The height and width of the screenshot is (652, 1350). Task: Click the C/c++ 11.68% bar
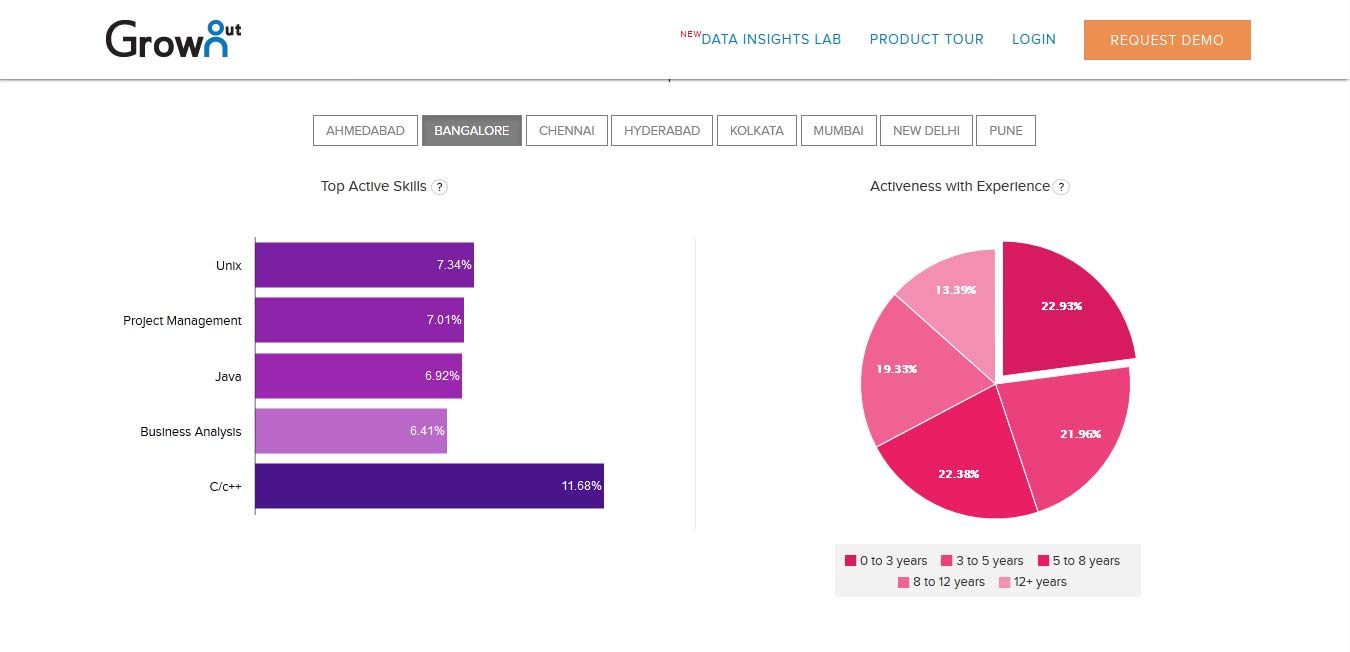click(429, 486)
